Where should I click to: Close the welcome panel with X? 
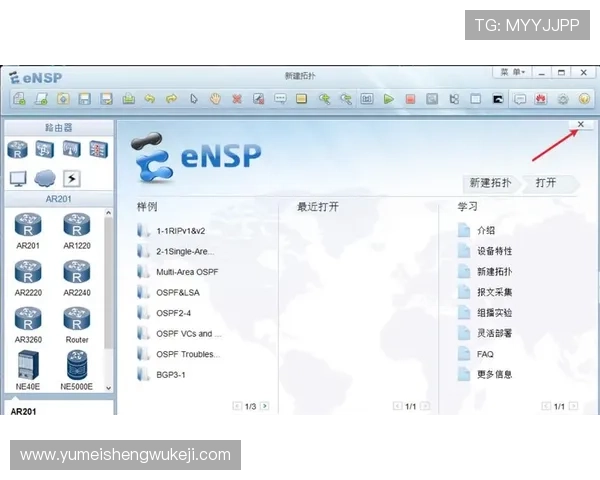coord(580,124)
